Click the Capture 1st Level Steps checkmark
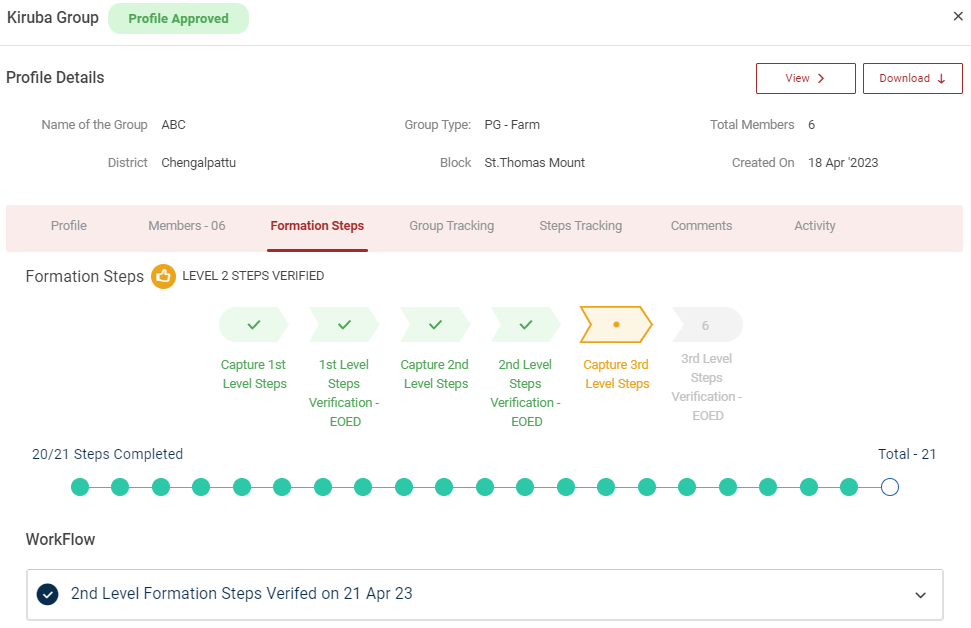The height and width of the screenshot is (628, 971). 254,325
